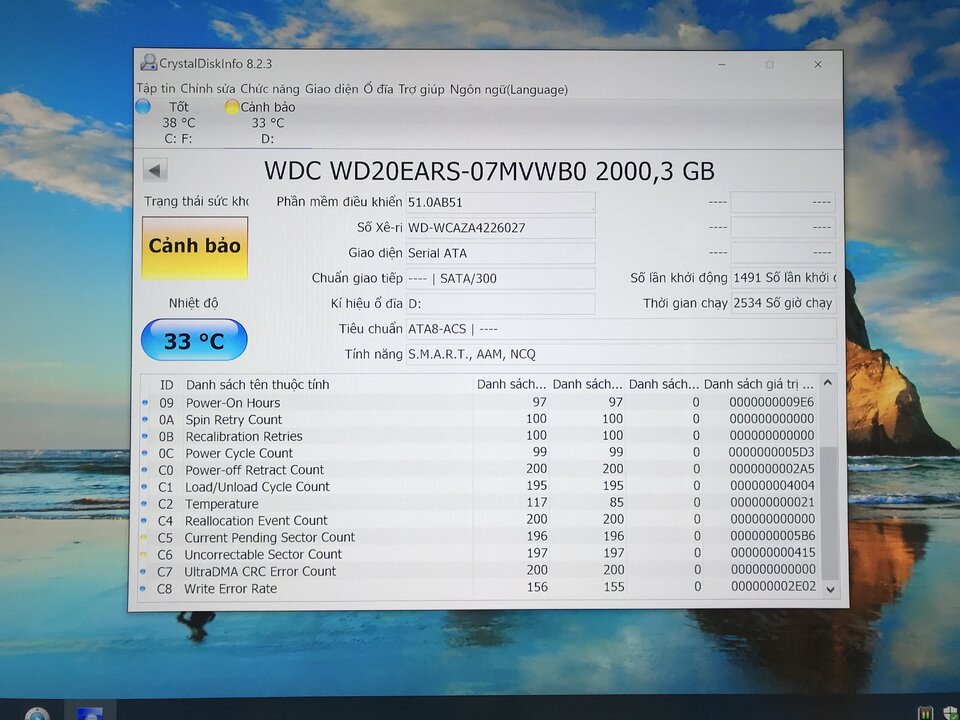The image size is (960, 720).
Task: Click the yellow Cảnh báo status circle icon
Action: click(231, 107)
